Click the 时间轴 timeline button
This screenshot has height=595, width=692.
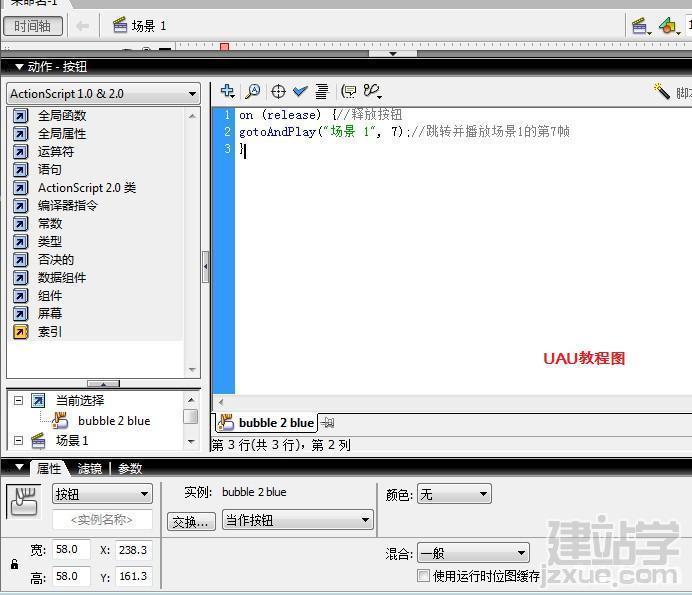[33, 26]
